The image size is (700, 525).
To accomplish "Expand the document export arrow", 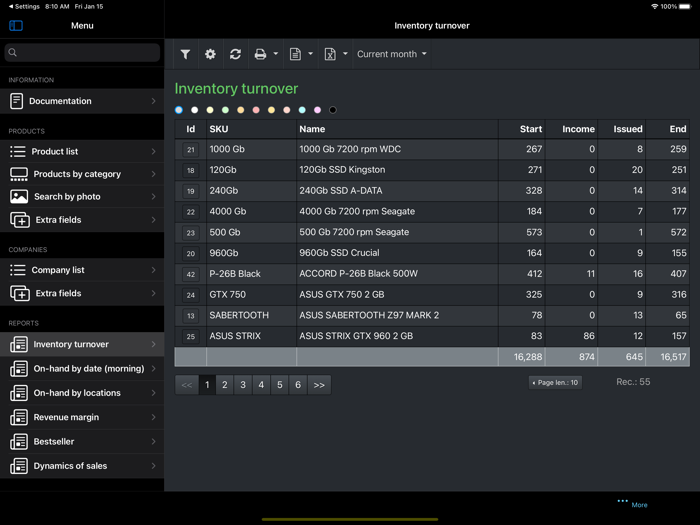I will 310,54.
